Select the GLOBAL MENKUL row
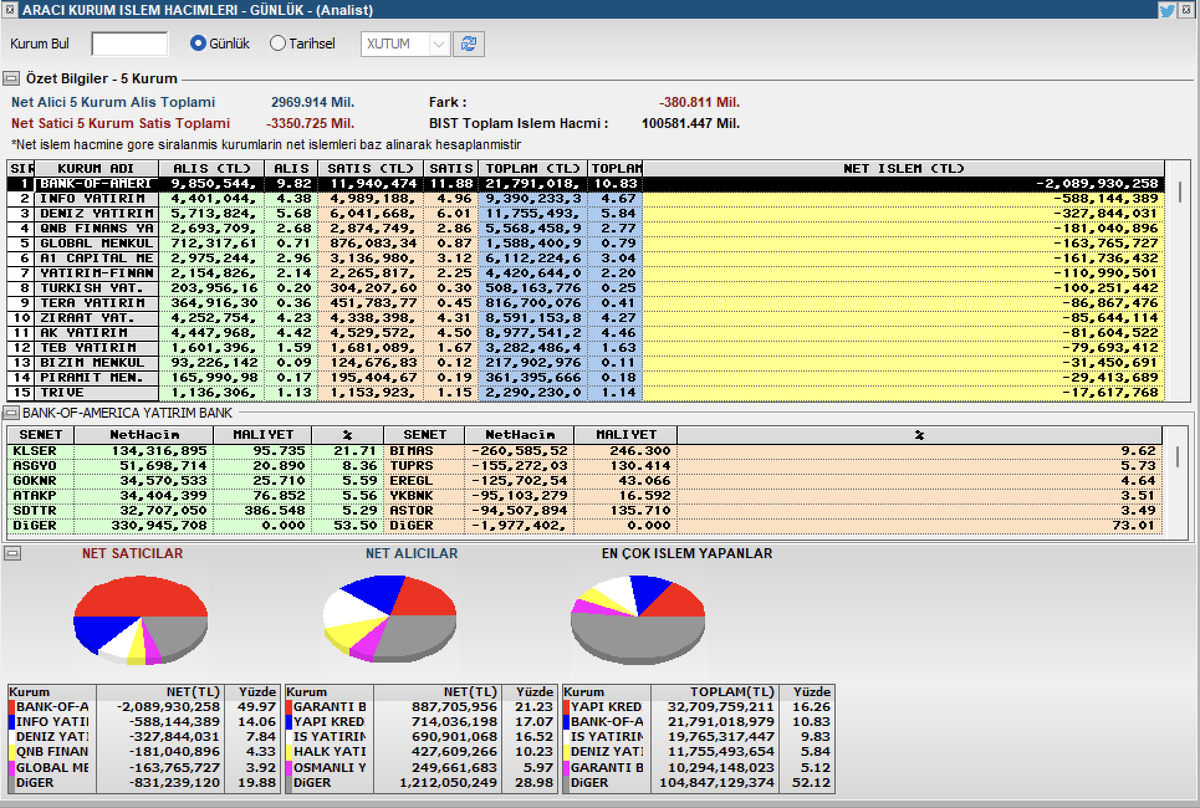 tap(586, 244)
